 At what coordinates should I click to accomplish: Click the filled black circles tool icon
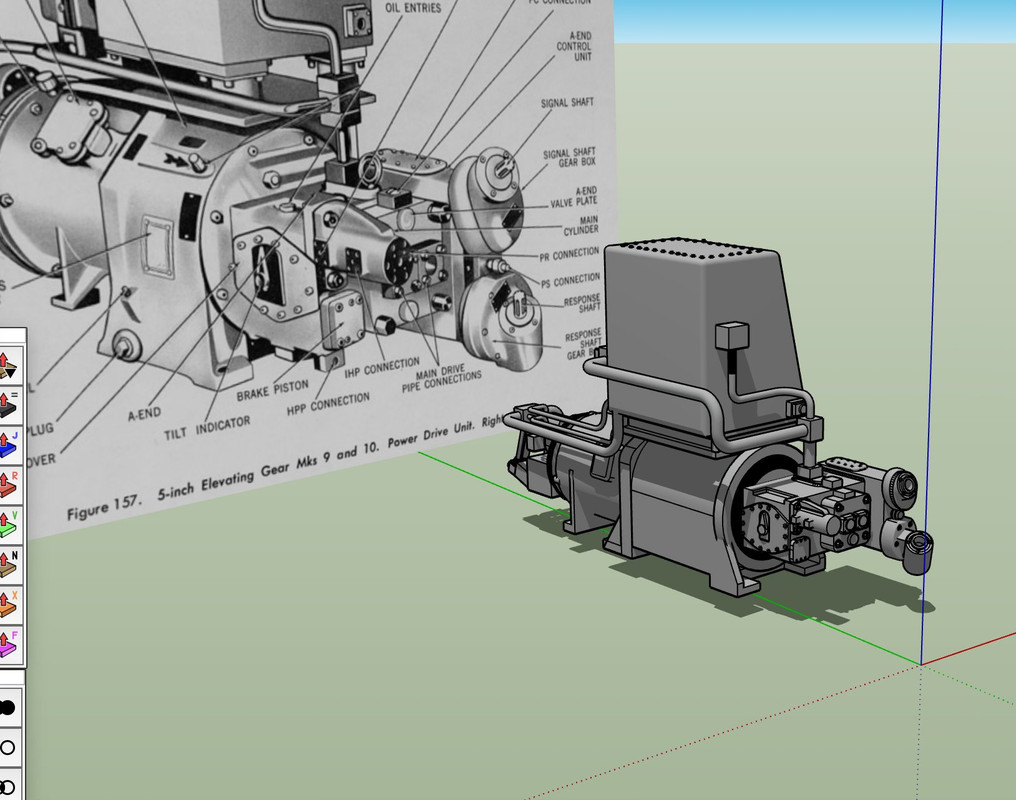click(x=8, y=708)
